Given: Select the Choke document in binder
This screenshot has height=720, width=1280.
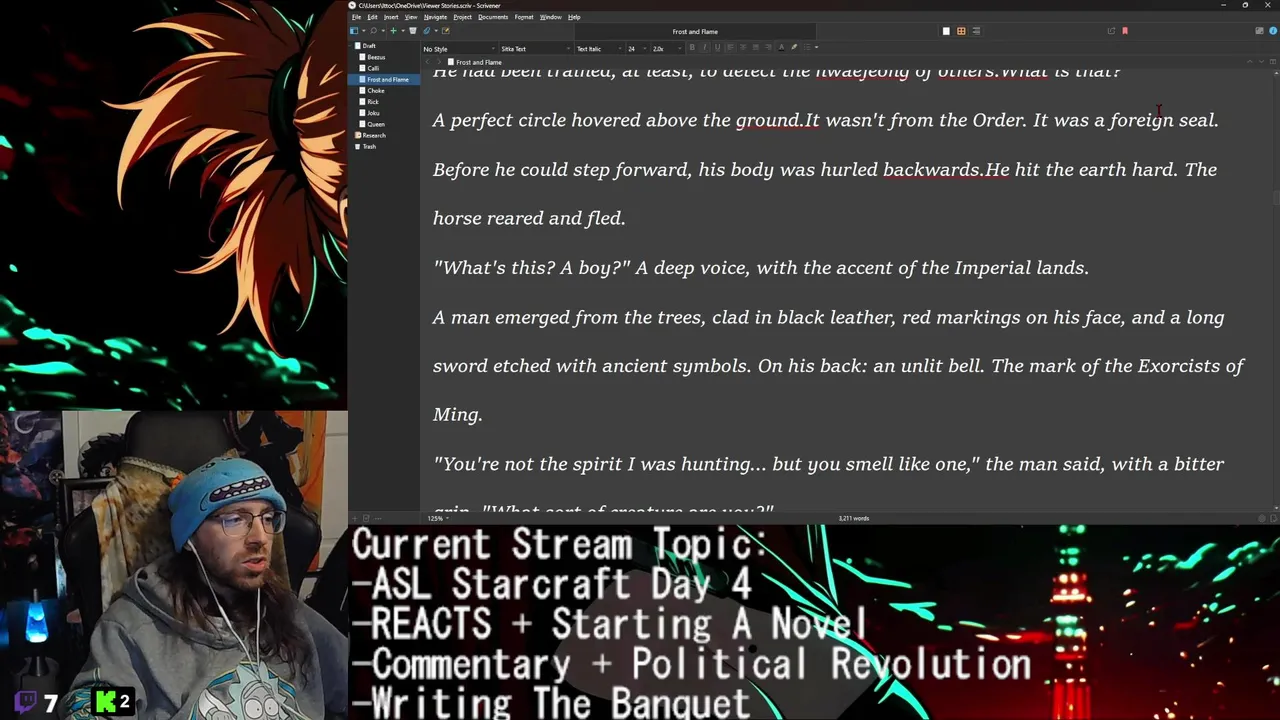Looking at the screenshot, I should (x=375, y=90).
